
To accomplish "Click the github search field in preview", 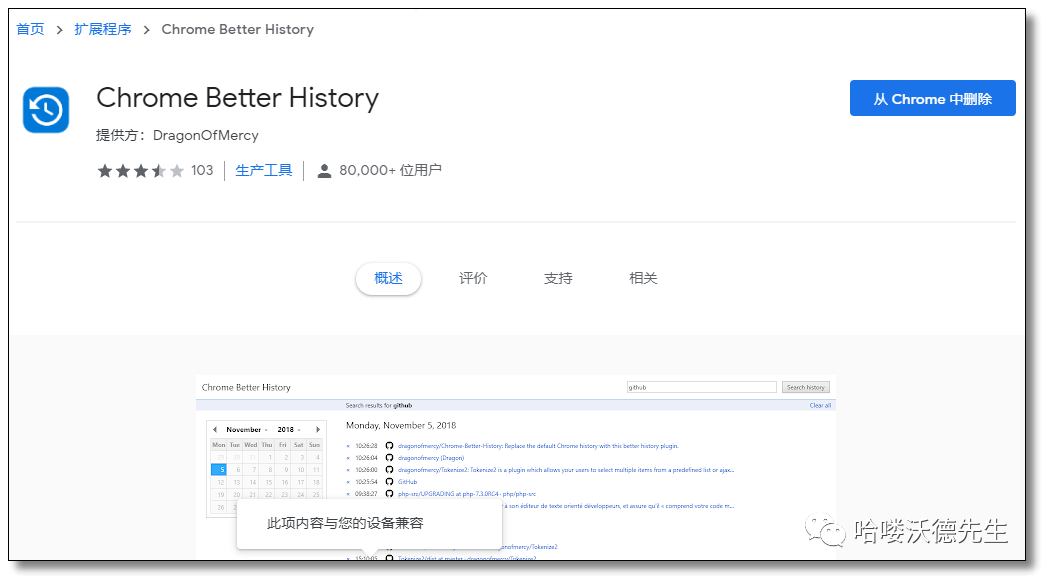I will click(x=702, y=387).
